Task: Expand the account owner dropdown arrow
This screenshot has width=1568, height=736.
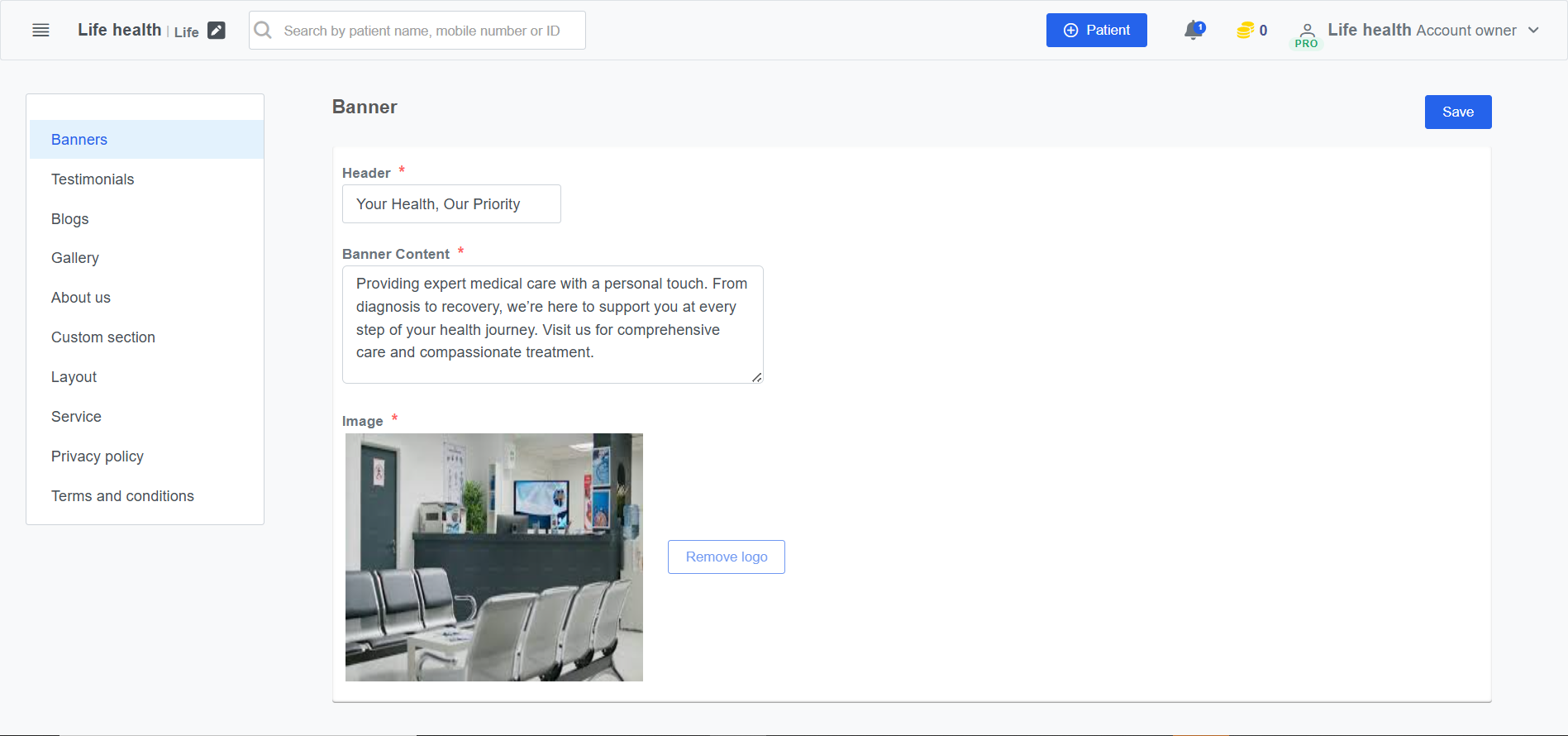Action: coord(1534,31)
